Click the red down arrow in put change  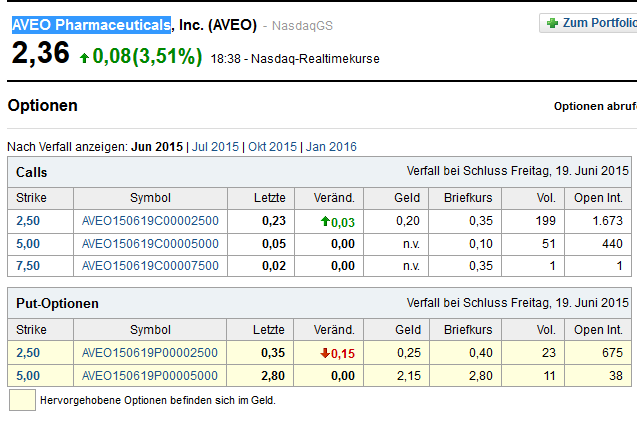click(x=326, y=353)
